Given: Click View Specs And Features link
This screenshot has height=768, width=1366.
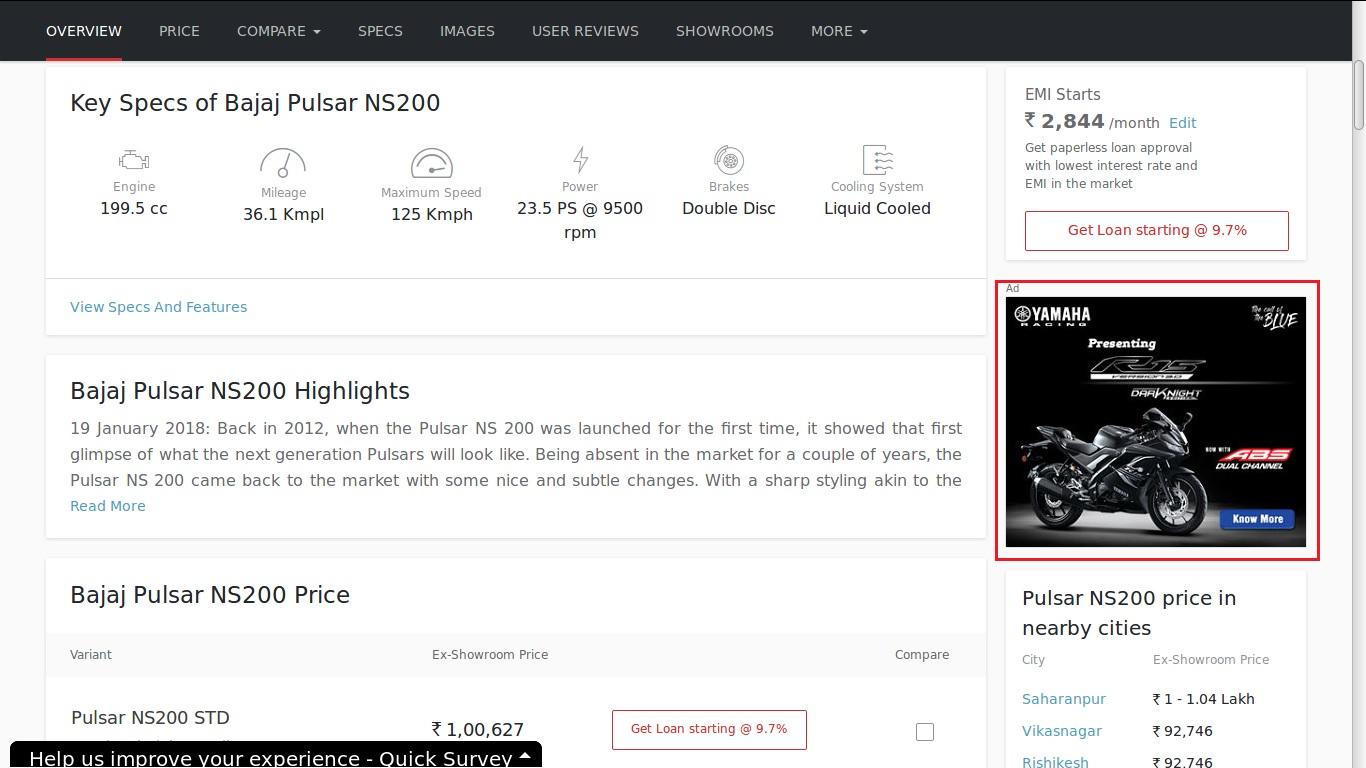Looking at the screenshot, I should [158, 307].
